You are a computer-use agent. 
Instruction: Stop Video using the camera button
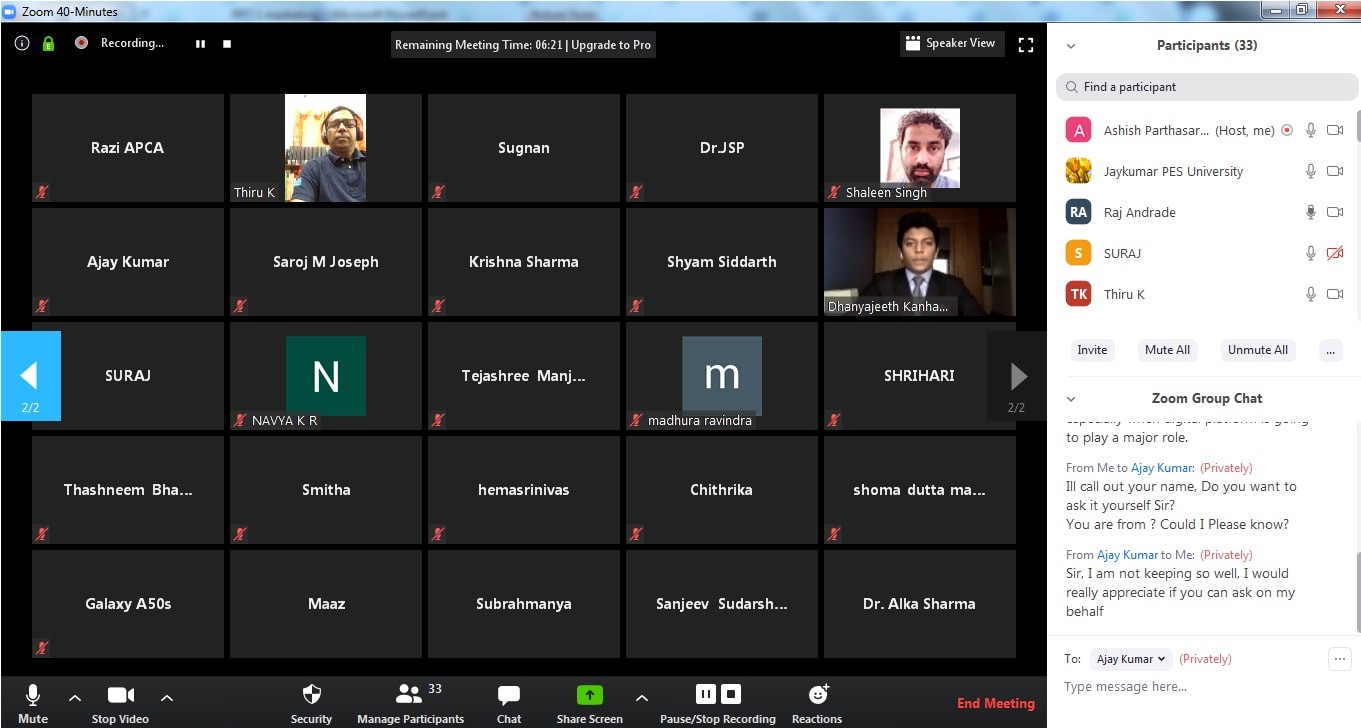click(x=120, y=695)
